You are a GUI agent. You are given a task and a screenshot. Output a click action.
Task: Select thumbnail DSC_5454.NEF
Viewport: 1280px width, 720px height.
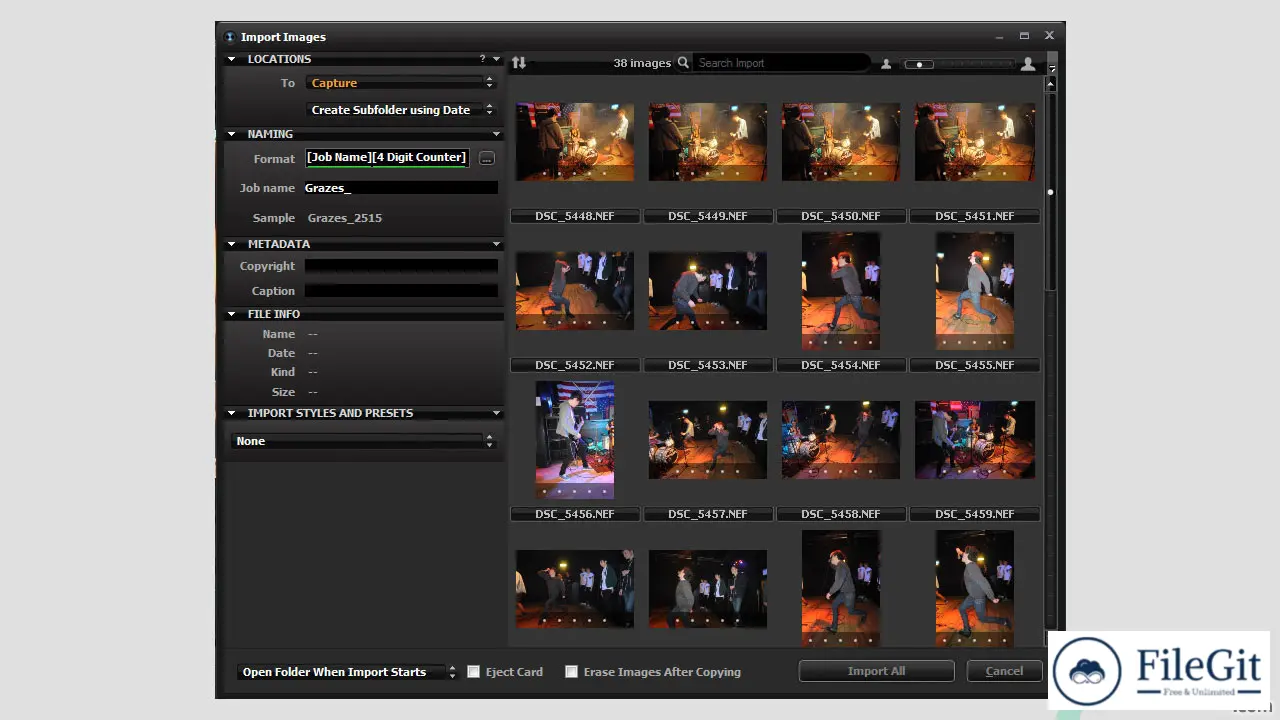coord(841,291)
